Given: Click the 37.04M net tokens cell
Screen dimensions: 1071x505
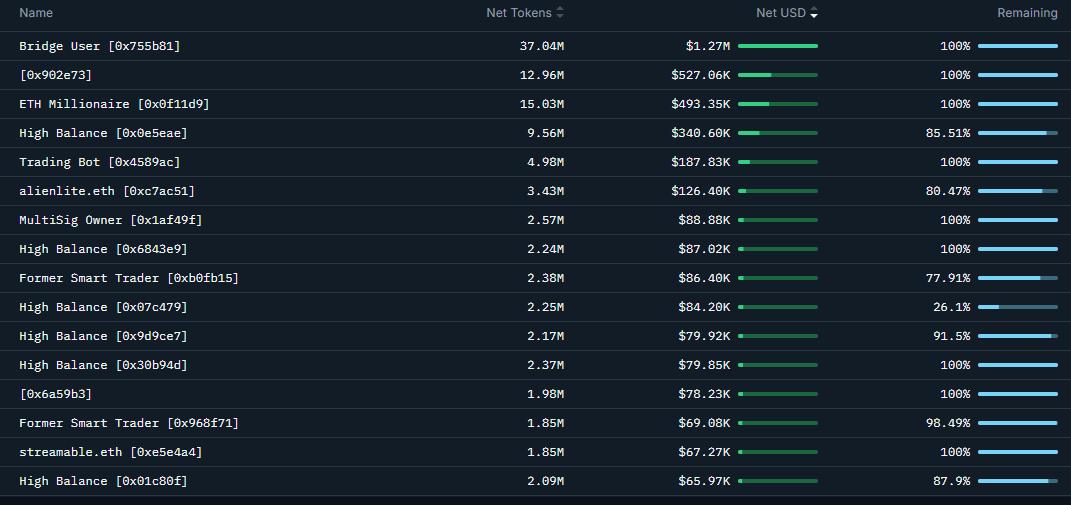Looking at the screenshot, I should click(x=541, y=46).
